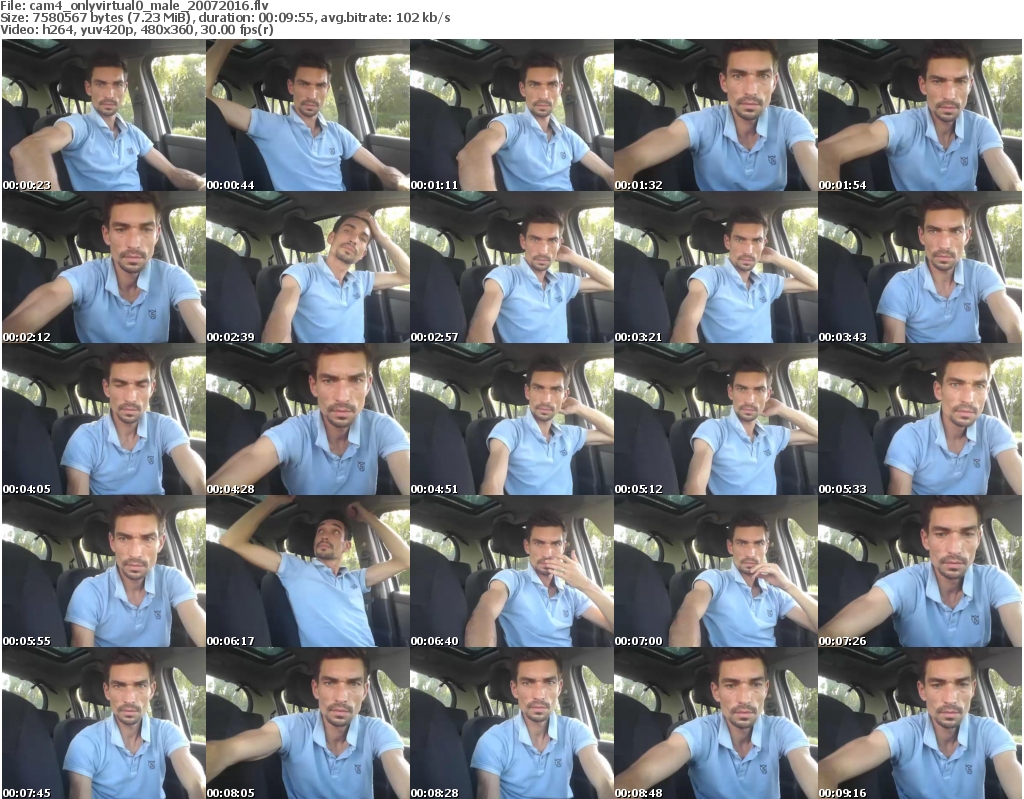The image size is (1024, 799).
Task: Choose the frame at 00:08:48
Action: tap(716, 723)
